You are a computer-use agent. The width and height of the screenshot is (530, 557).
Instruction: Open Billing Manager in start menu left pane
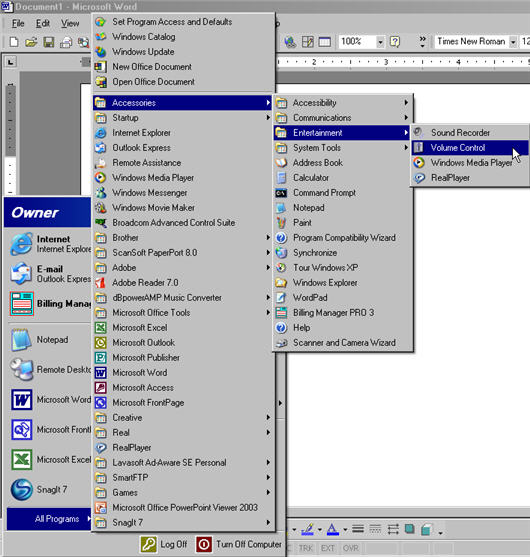pyautogui.click(x=48, y=304)
